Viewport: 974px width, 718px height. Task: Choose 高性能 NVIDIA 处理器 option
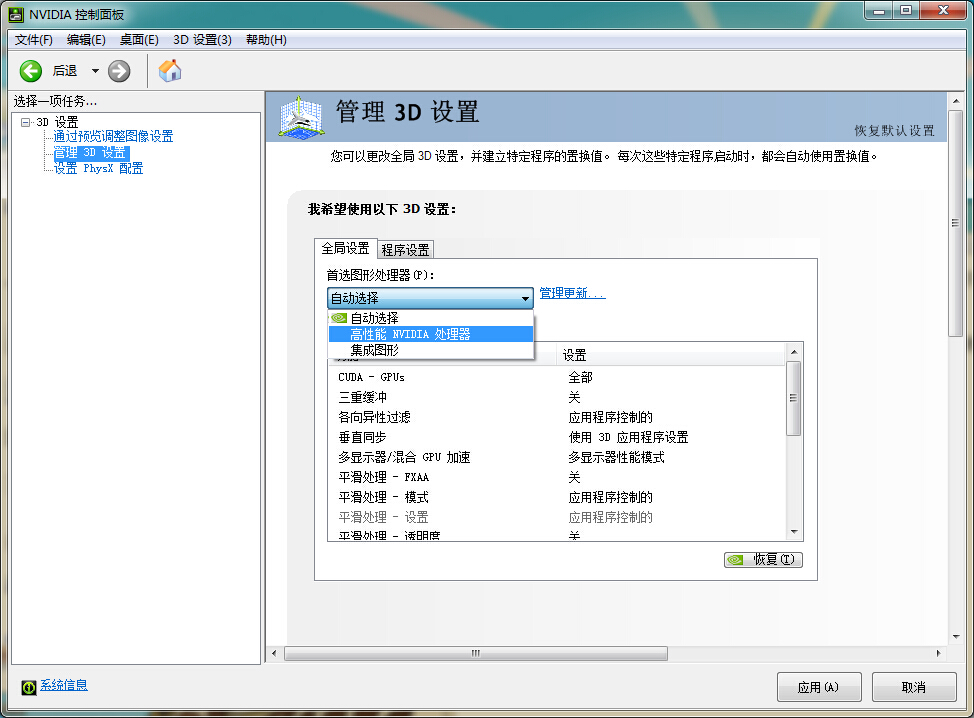pyautogui.click(x=430, y=334)
